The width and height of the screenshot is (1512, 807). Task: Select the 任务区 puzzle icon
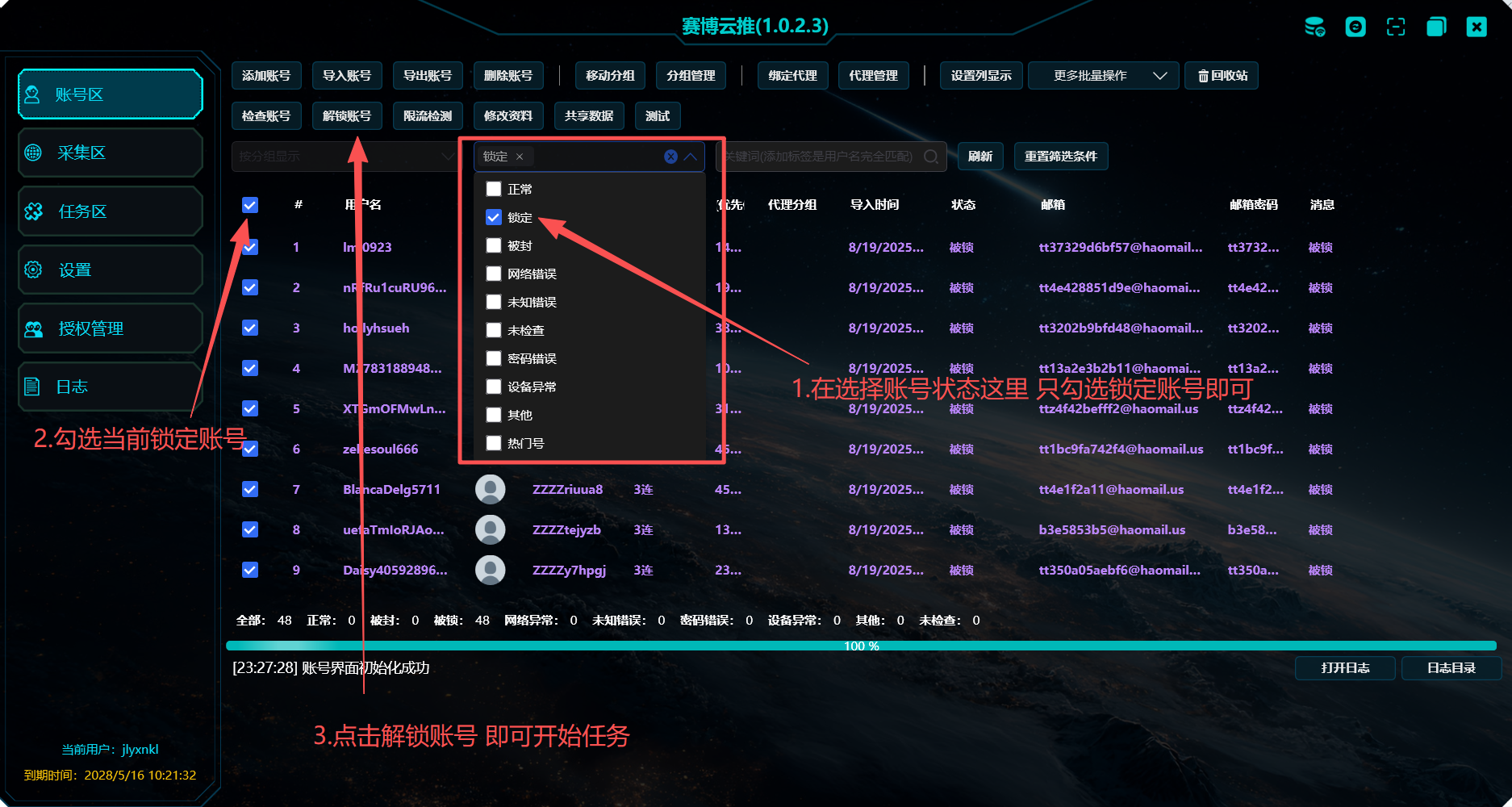click(x=33, y=211)
